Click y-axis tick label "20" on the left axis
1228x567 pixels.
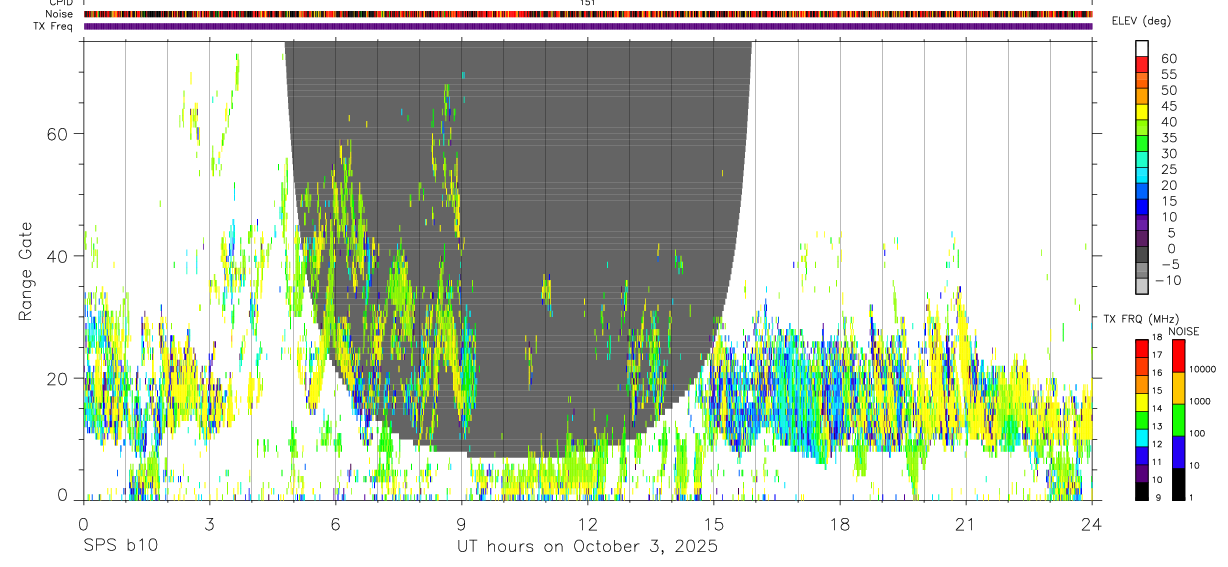click(59, 378)
